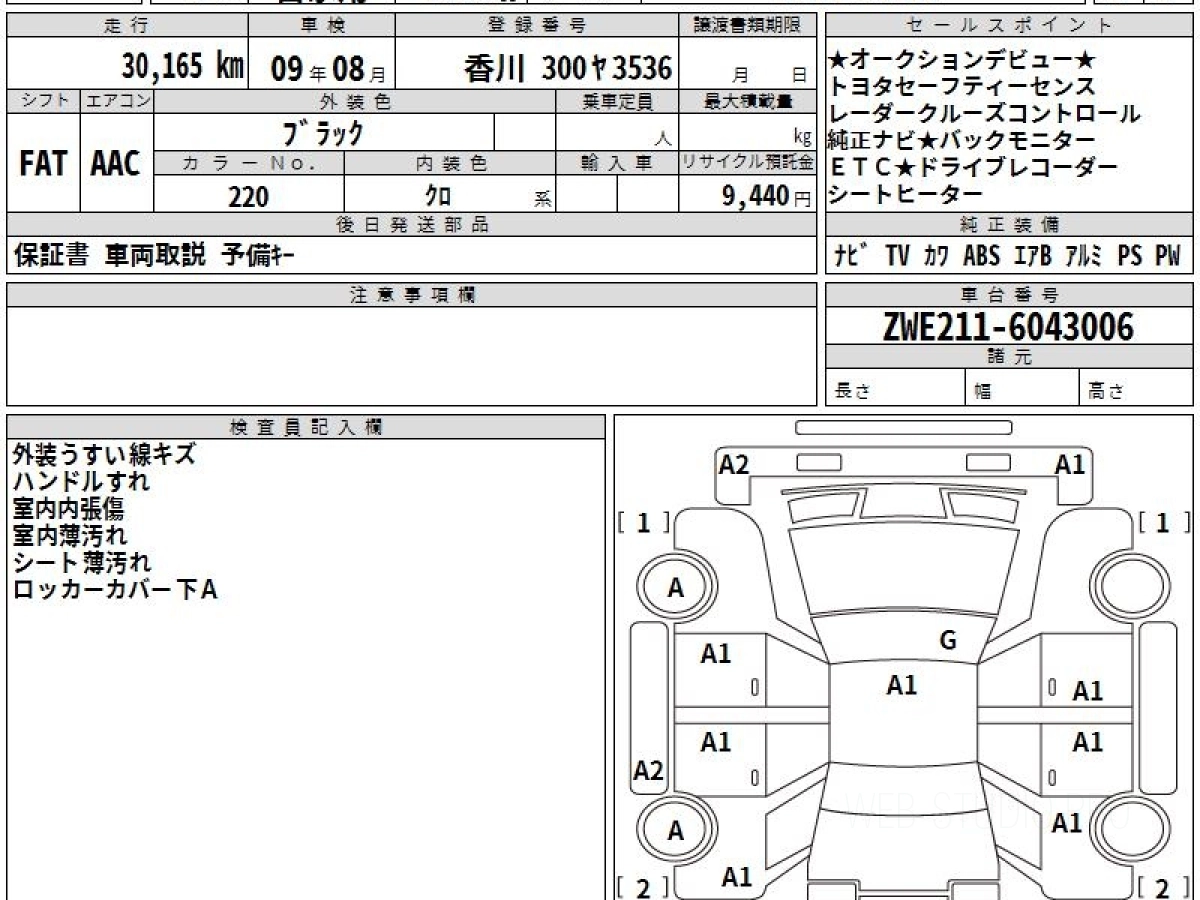Image resolution: width=1200 pixels, height=900 pixels.
Task: Select the recycle deposit amount 9,440円
Action: (767, 197)
